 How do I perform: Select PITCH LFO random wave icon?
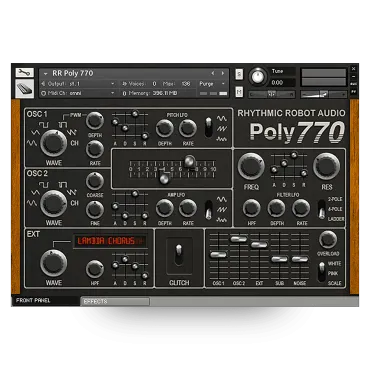tap(222, 139)
